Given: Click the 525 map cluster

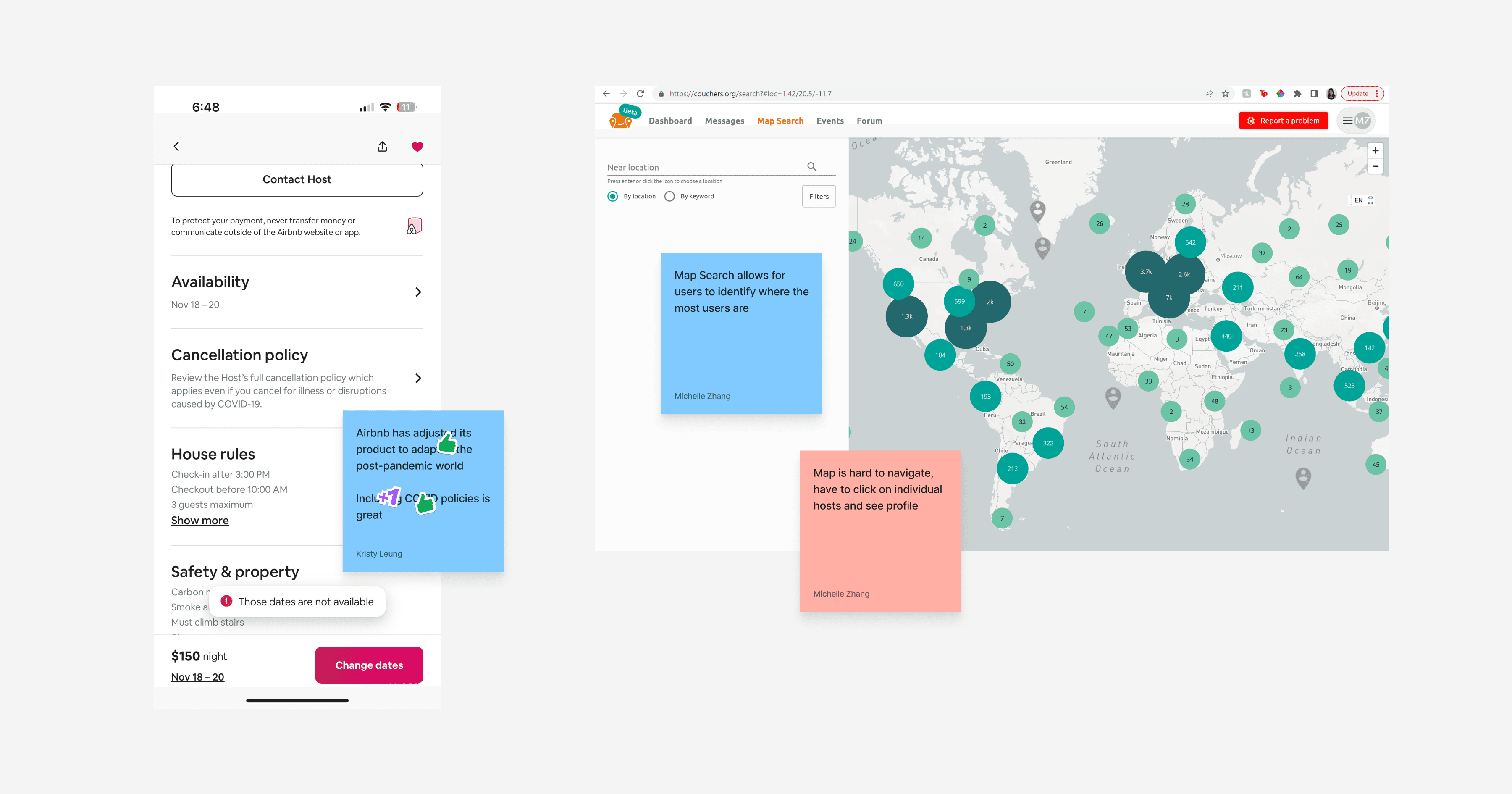Looking at the screenshot, I should tap(1349, 386).
